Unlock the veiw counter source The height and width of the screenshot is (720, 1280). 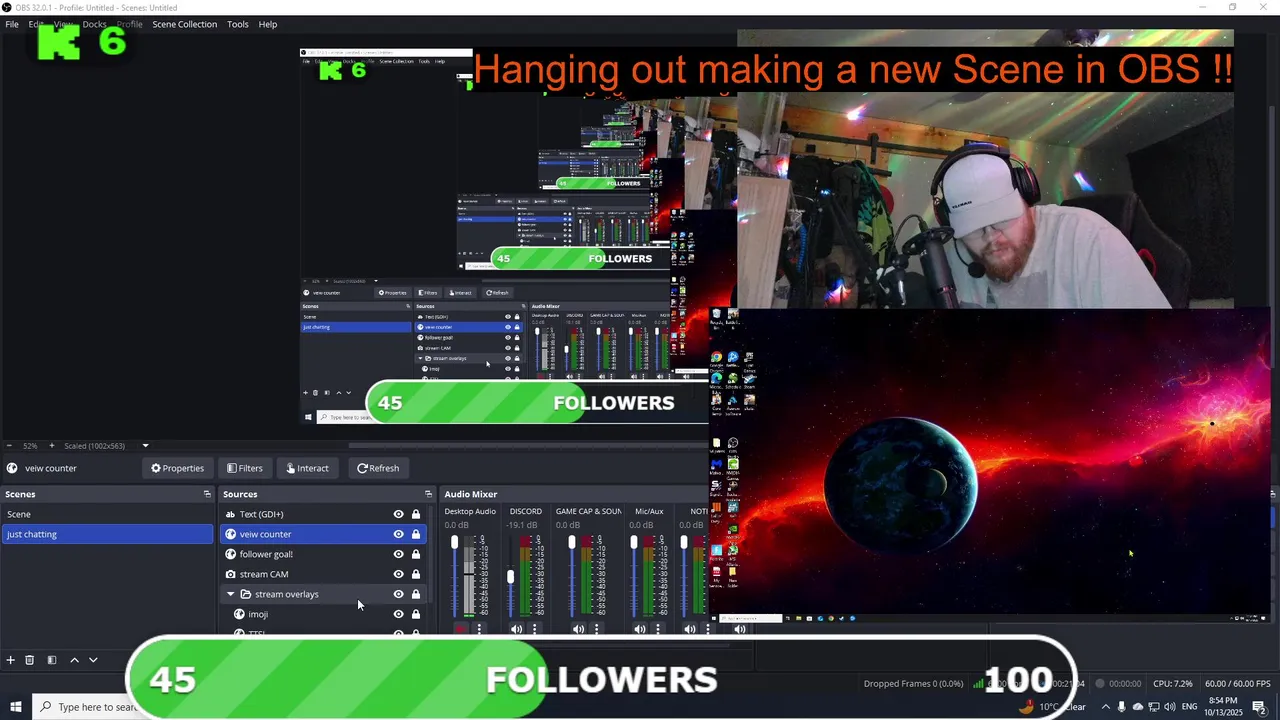416,534
